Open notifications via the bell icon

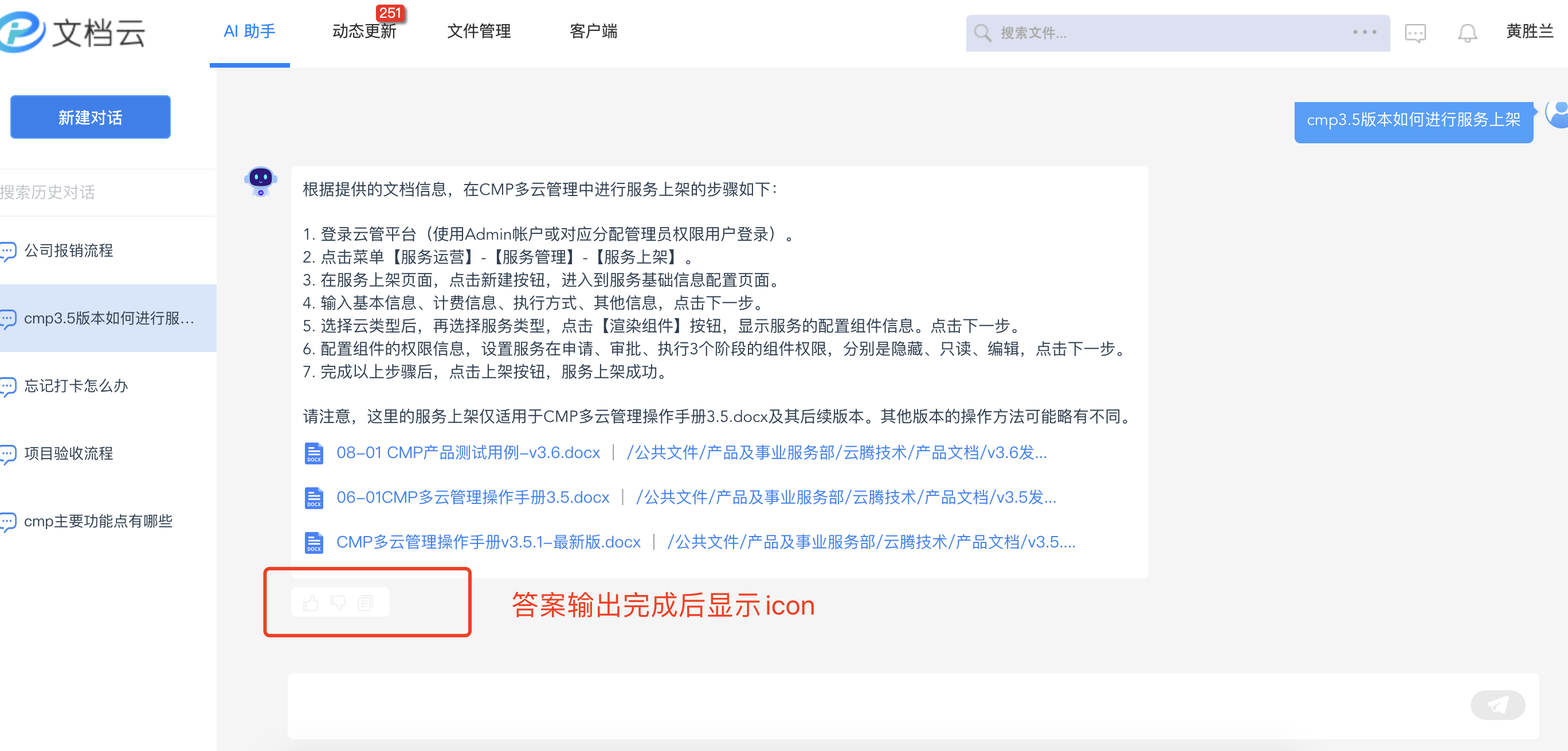(x=1467, y=32)
